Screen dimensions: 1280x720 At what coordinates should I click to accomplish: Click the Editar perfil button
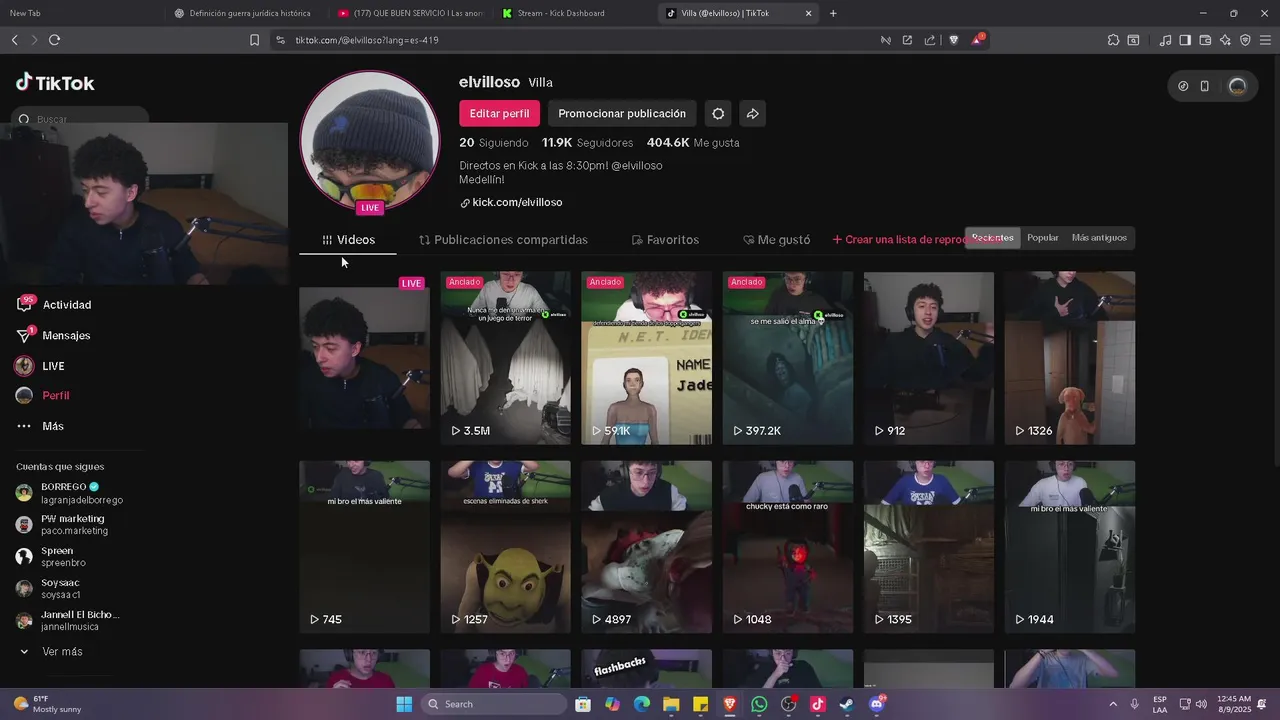click(499, 113)
